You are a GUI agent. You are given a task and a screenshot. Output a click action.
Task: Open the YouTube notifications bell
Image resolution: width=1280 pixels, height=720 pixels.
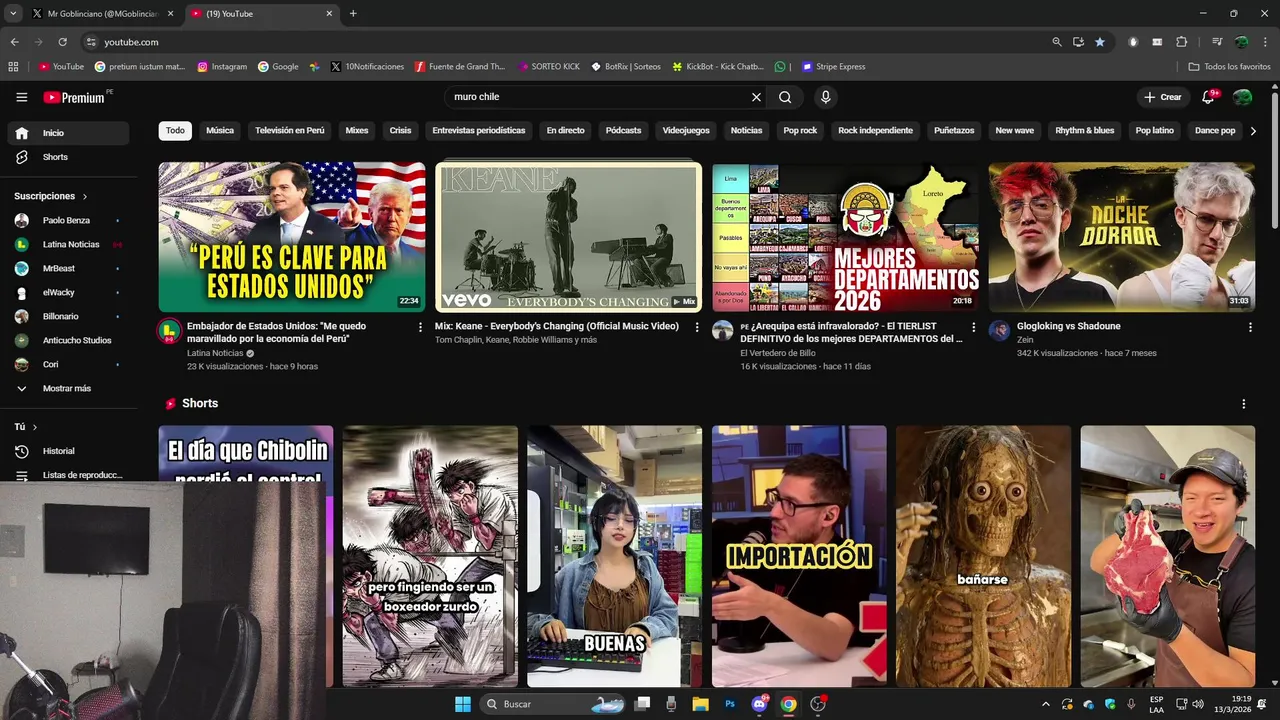click(x=1208, y=97)
